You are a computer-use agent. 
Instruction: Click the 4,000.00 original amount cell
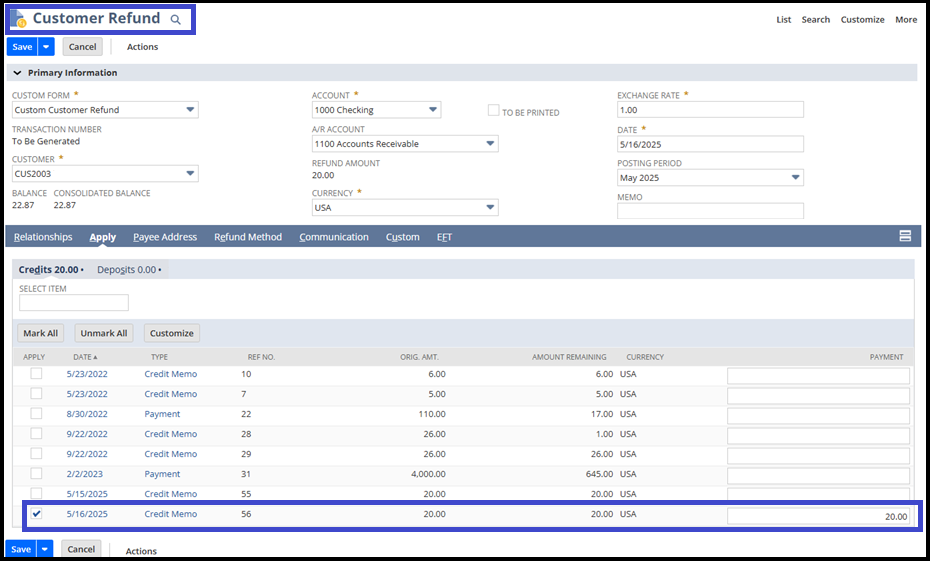[x=426, y=474]
